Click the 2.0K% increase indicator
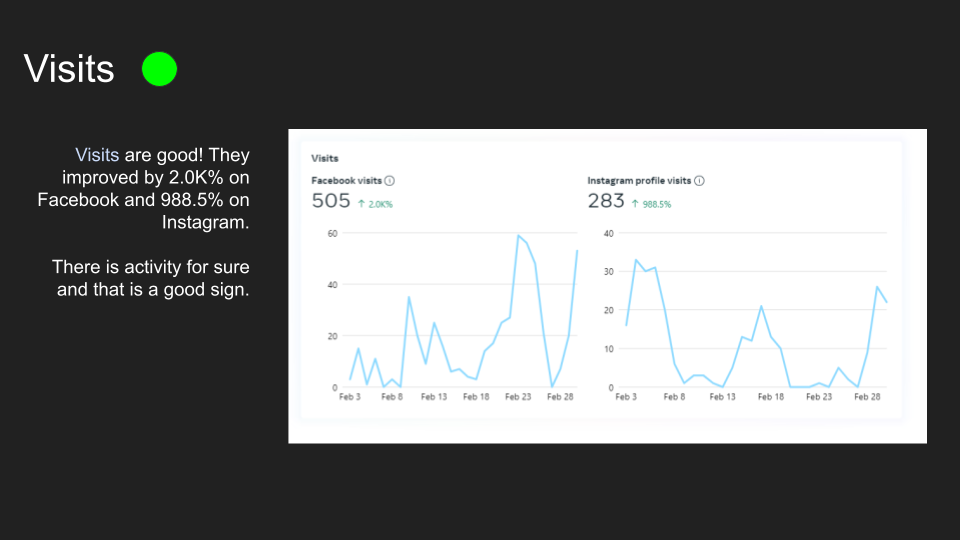 [381, 204]
